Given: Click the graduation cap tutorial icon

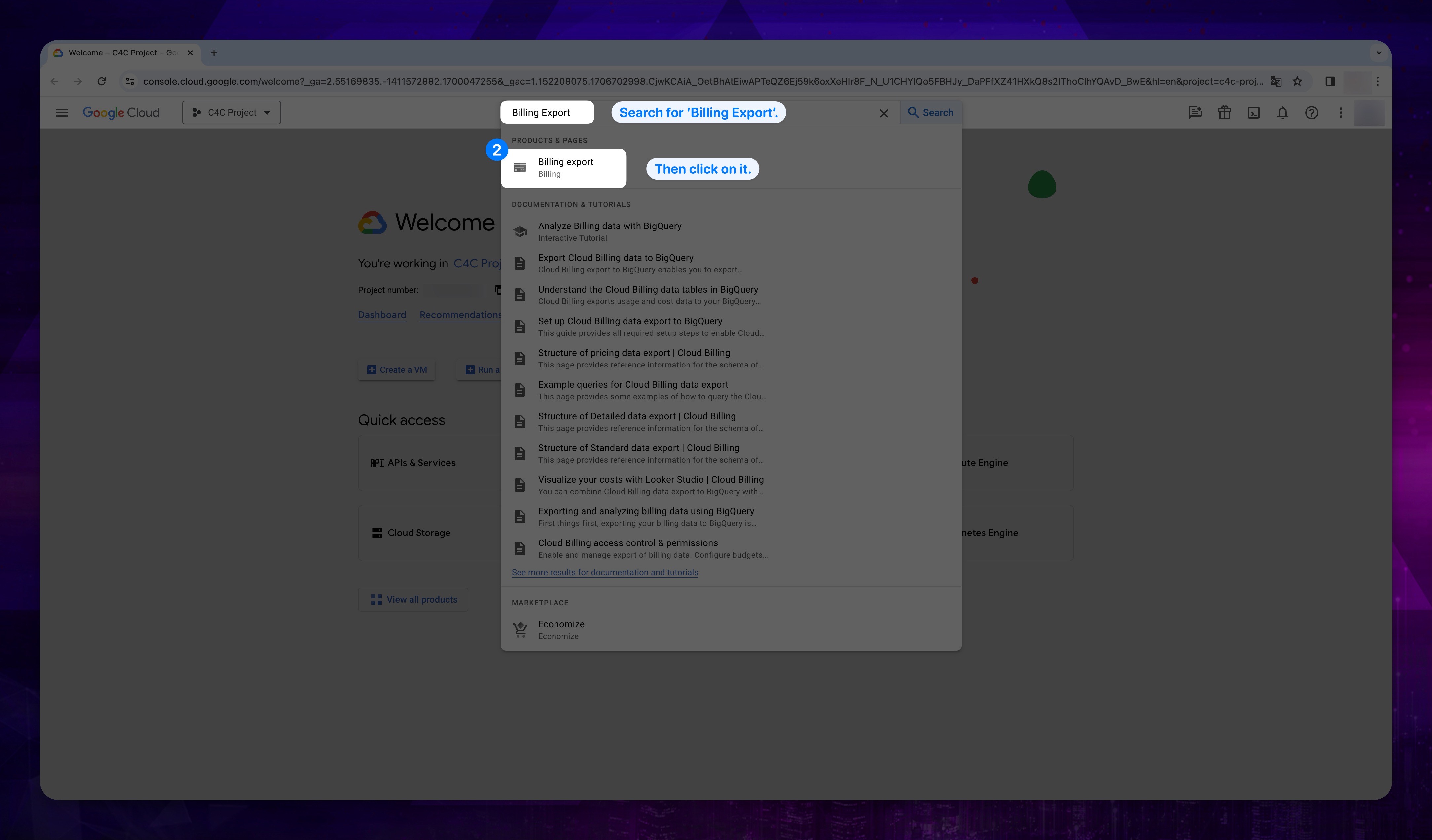Looking at the screenshot, I should point(520,232).
